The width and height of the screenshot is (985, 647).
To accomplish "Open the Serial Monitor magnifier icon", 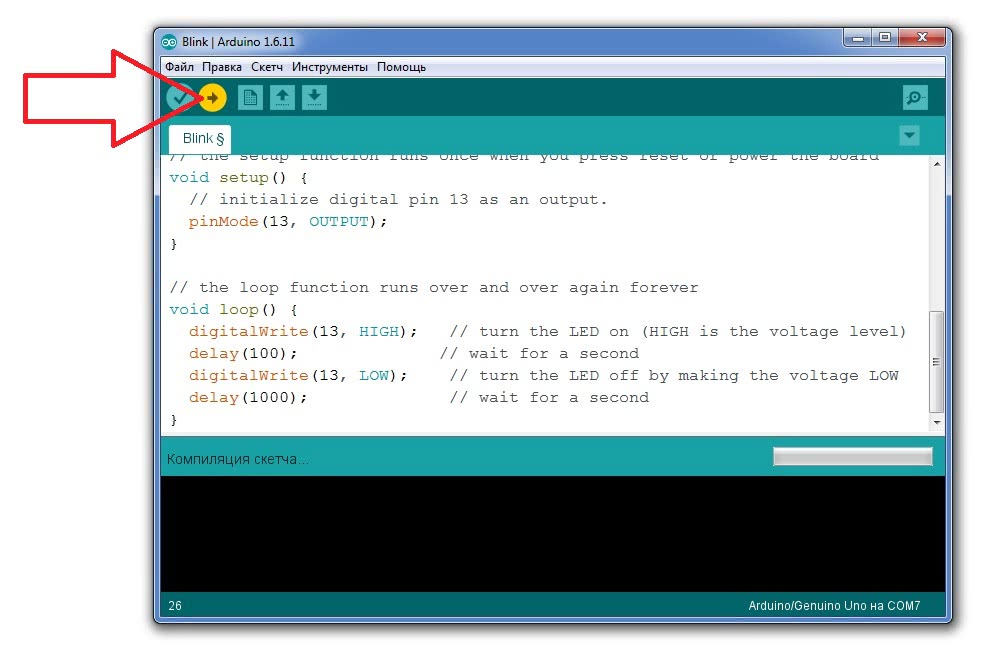I will (914, 98).
